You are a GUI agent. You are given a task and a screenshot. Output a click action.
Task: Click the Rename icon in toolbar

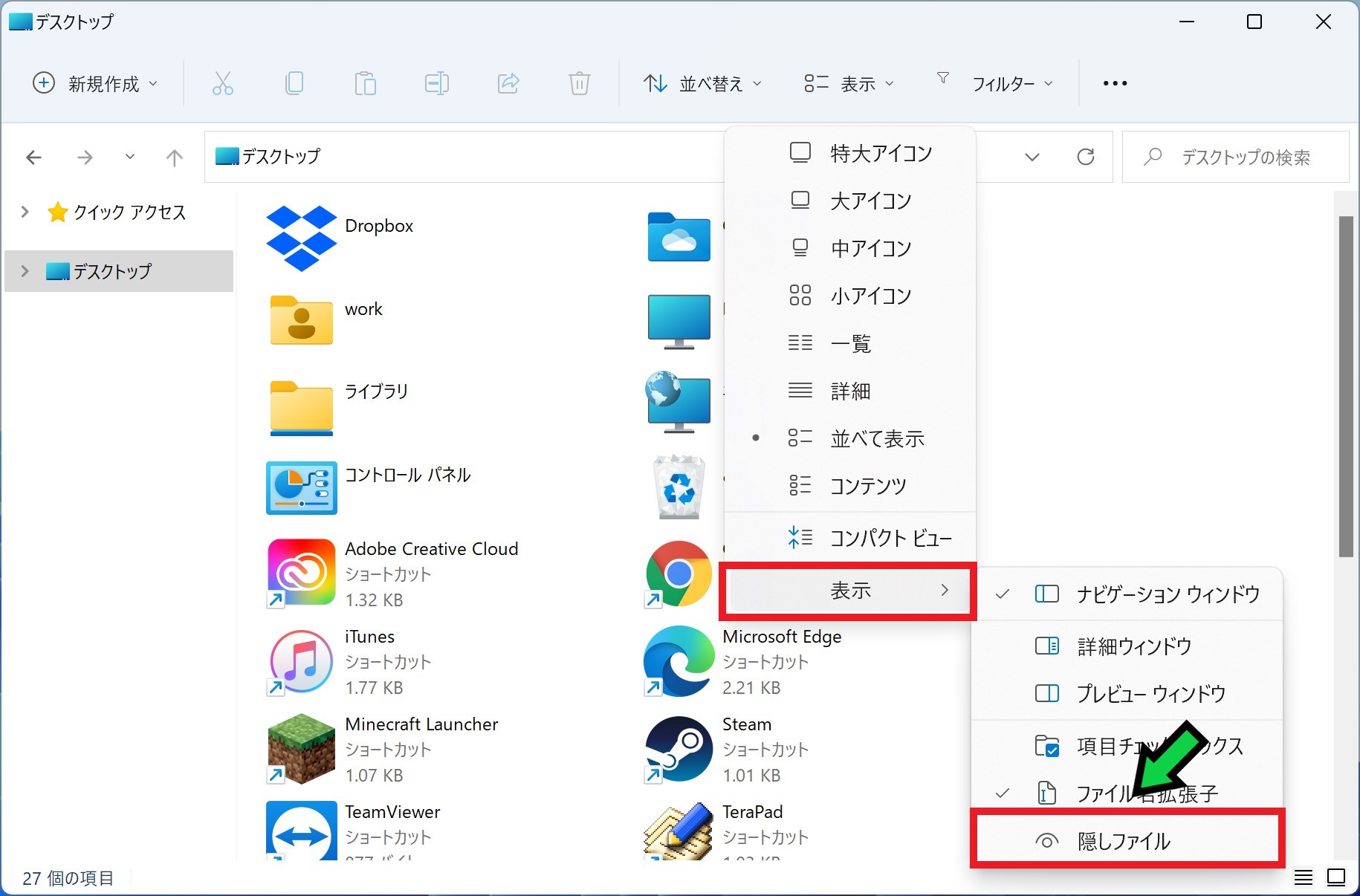tap(436, 83)
